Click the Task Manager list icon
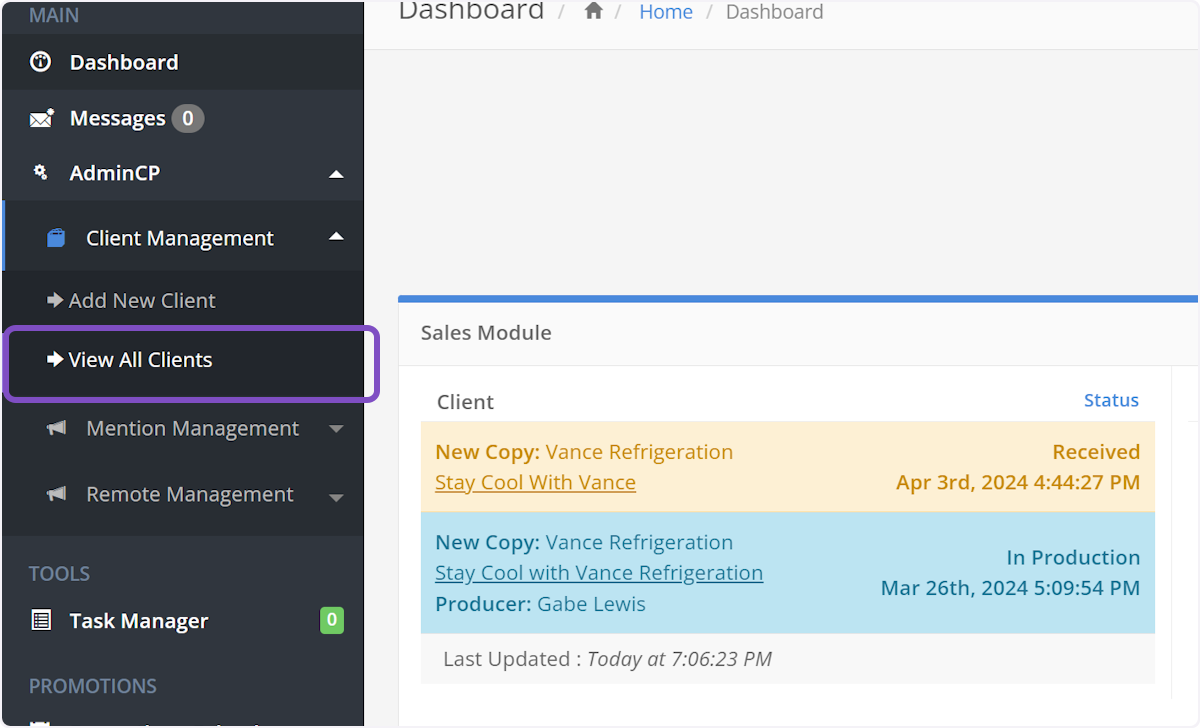 pyautogui.click(x=41, y=621)
